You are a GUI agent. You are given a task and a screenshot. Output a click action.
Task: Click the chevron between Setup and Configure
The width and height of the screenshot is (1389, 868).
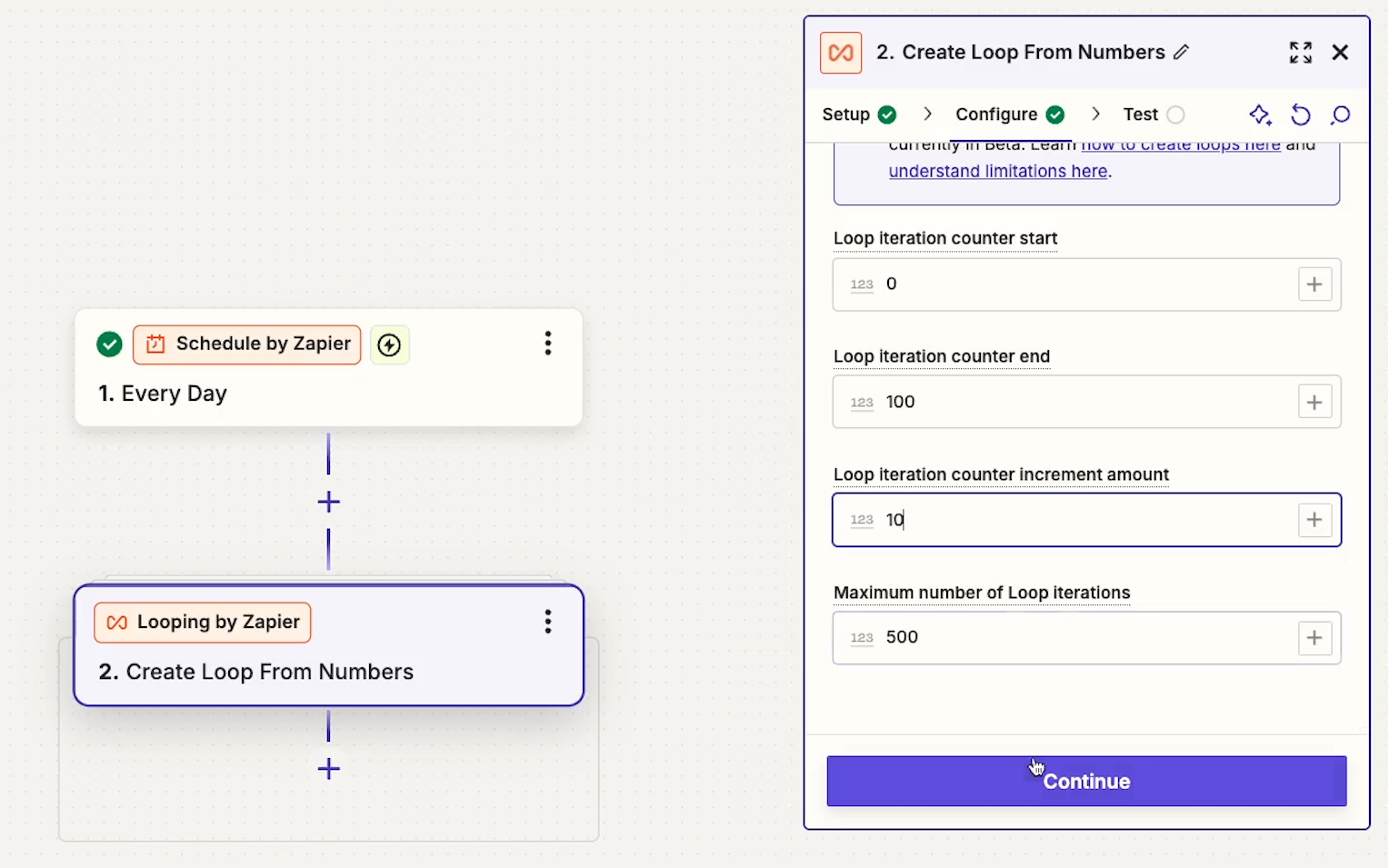click(x=927, y=114)
